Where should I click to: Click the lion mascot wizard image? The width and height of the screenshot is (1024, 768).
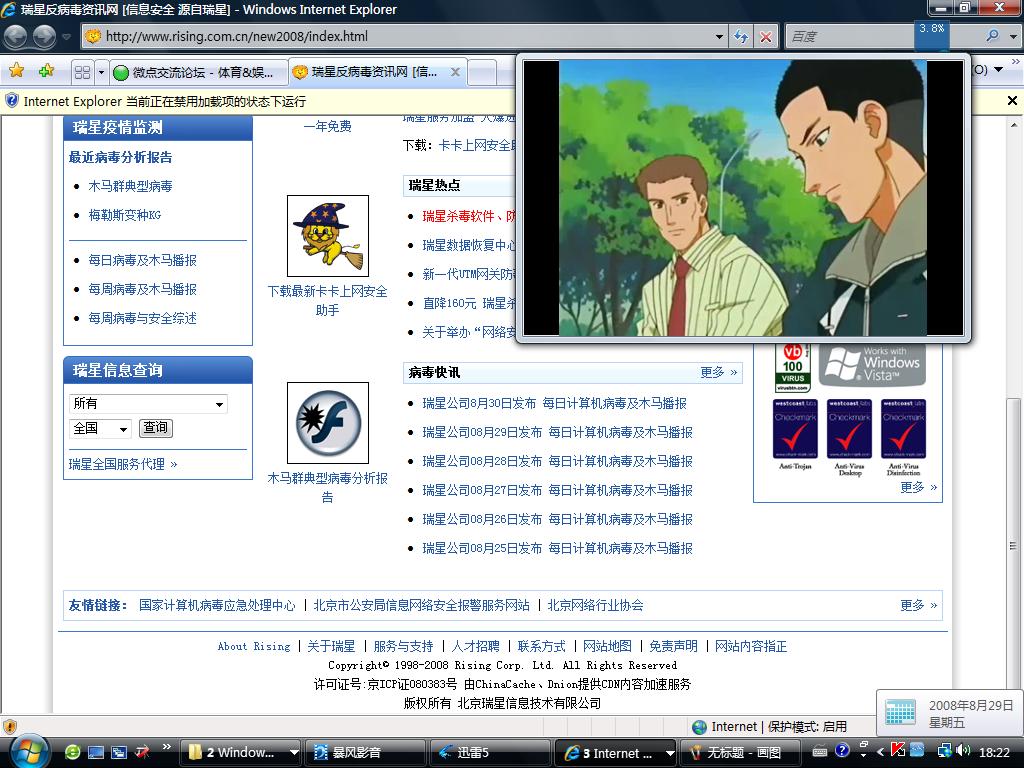tap(328, 236)
